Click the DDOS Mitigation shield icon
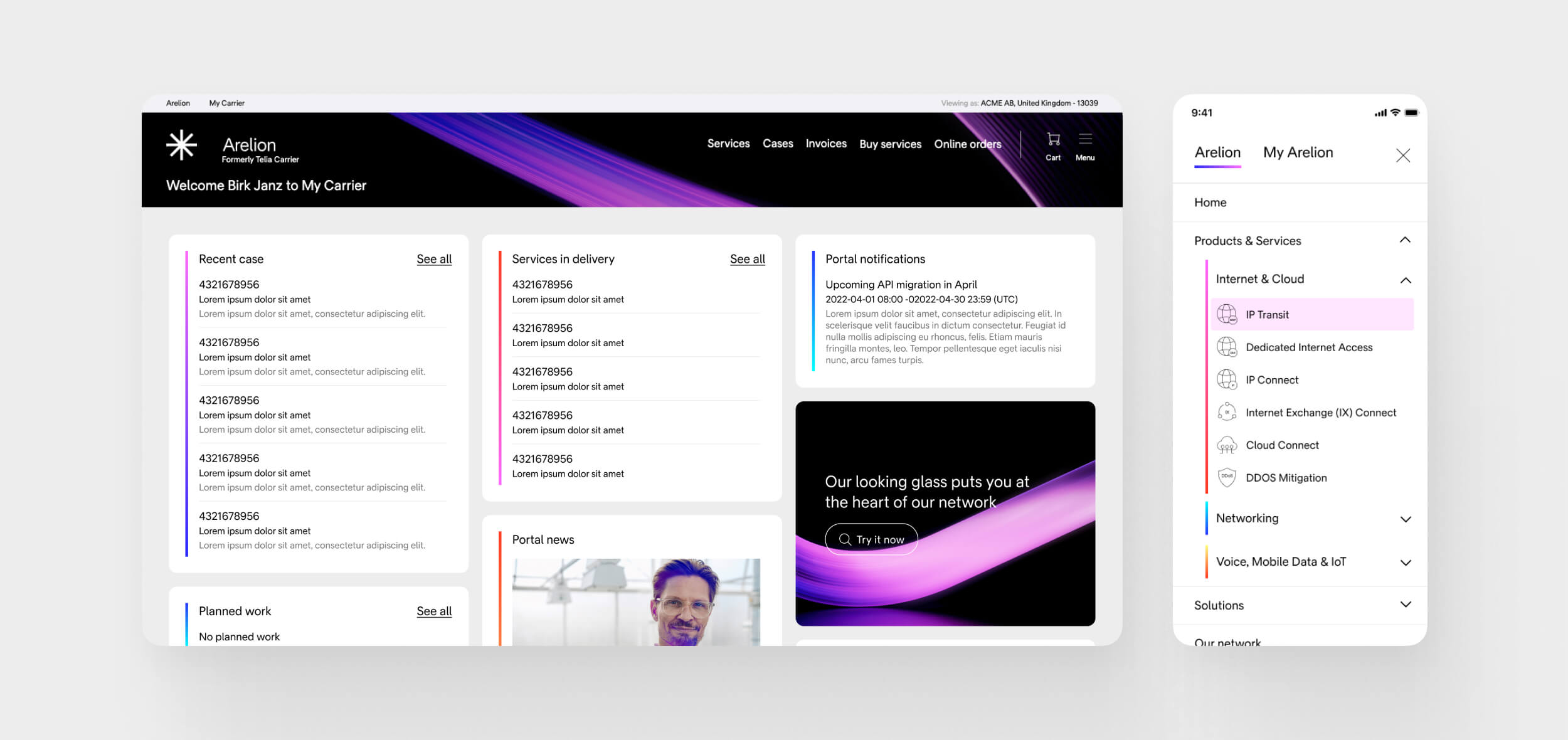 (x=1227, y=477)
